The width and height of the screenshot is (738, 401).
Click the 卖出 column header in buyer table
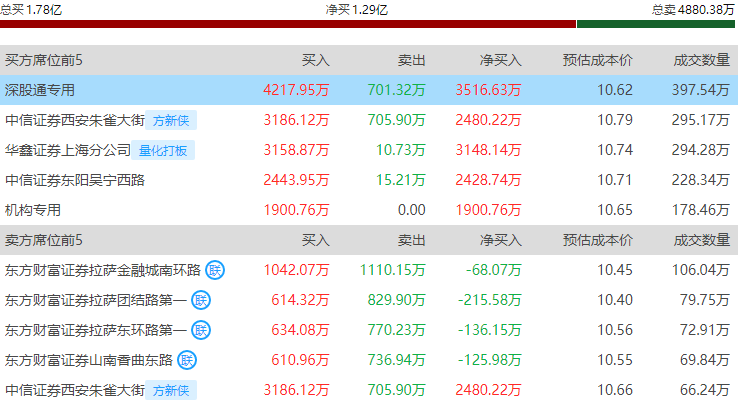[411, 60]
